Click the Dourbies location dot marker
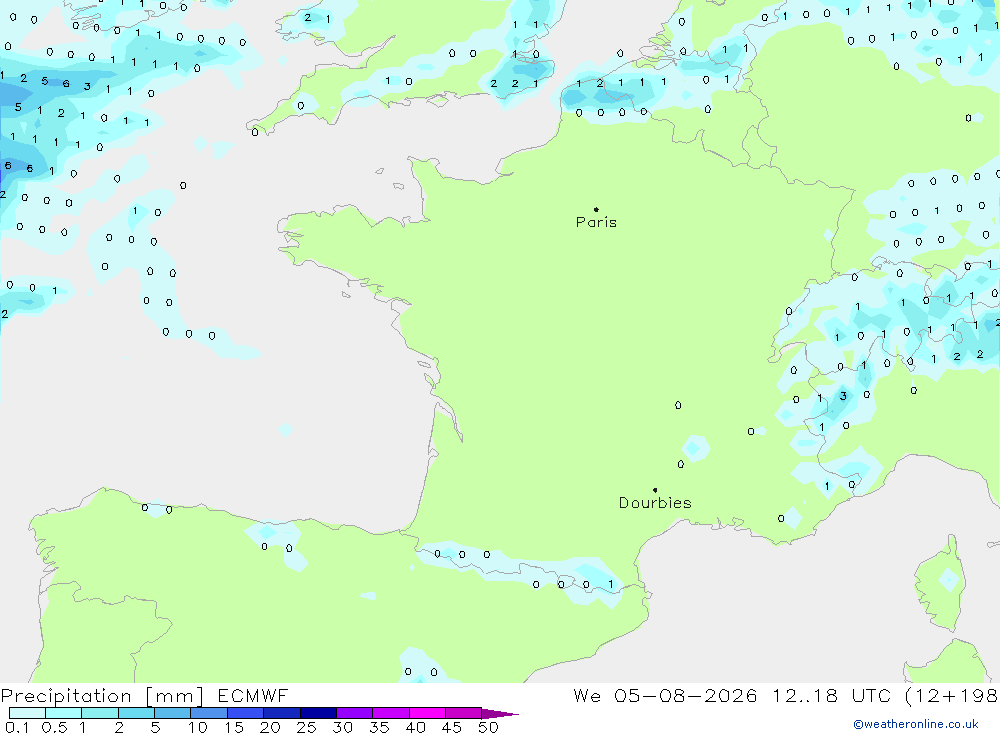The image size is (1000, 733). pos(655,490)
